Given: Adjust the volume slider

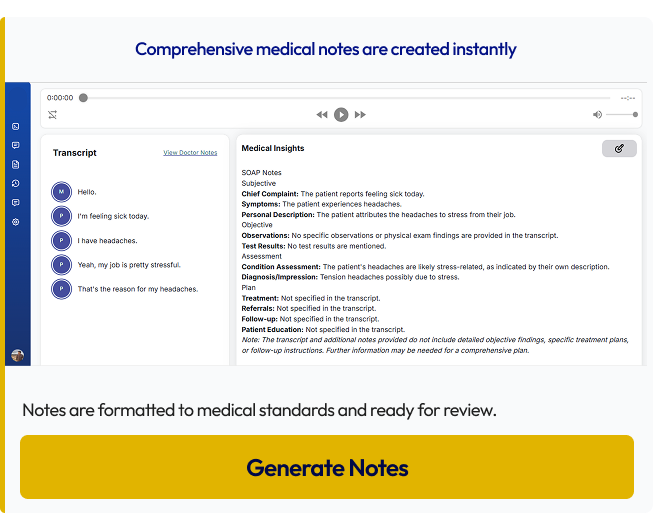Looking at the screenshot, I should point(622,115).
